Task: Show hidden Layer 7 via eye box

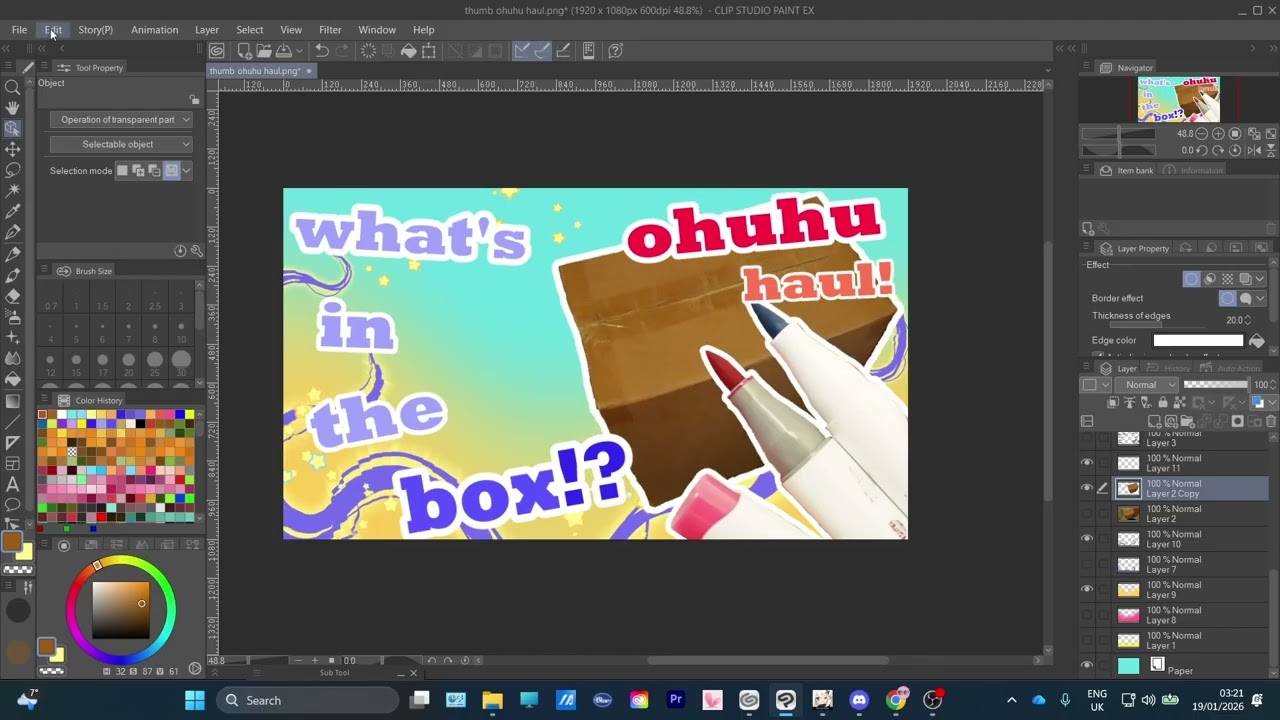Action: click(x=1087, y=565)
